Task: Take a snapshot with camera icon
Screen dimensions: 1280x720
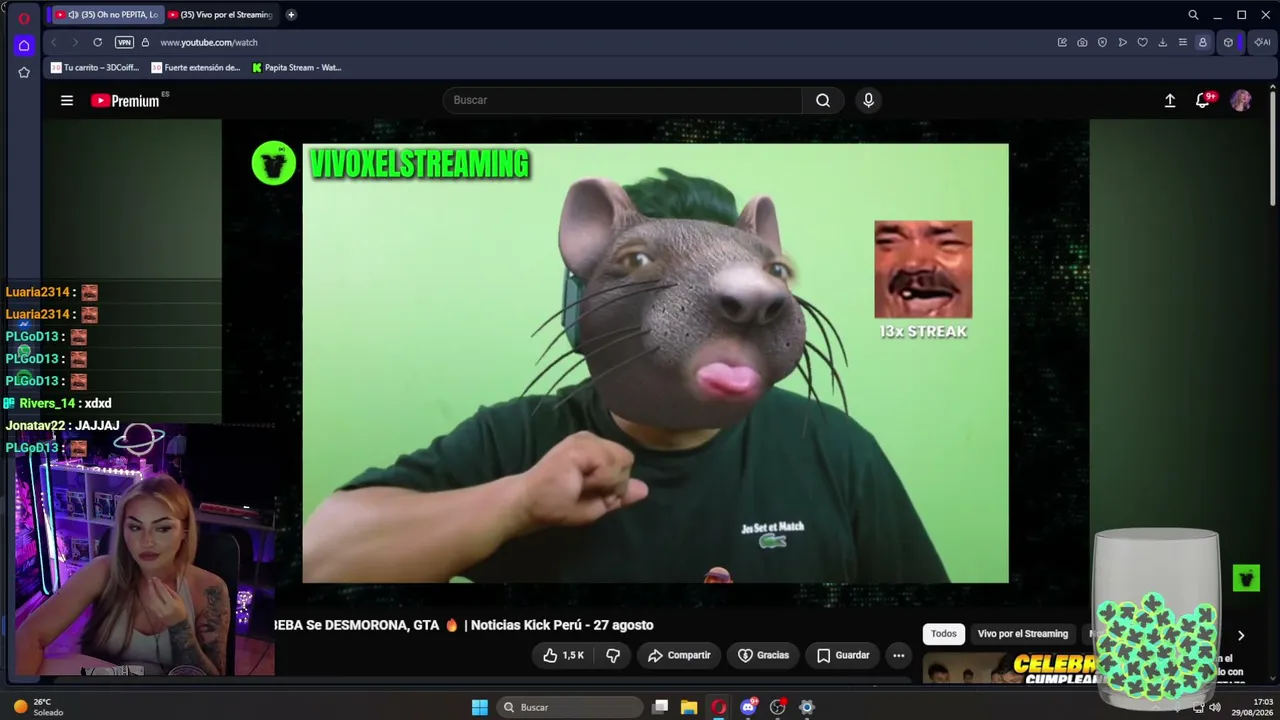Action: click(x=1082, y=42)
